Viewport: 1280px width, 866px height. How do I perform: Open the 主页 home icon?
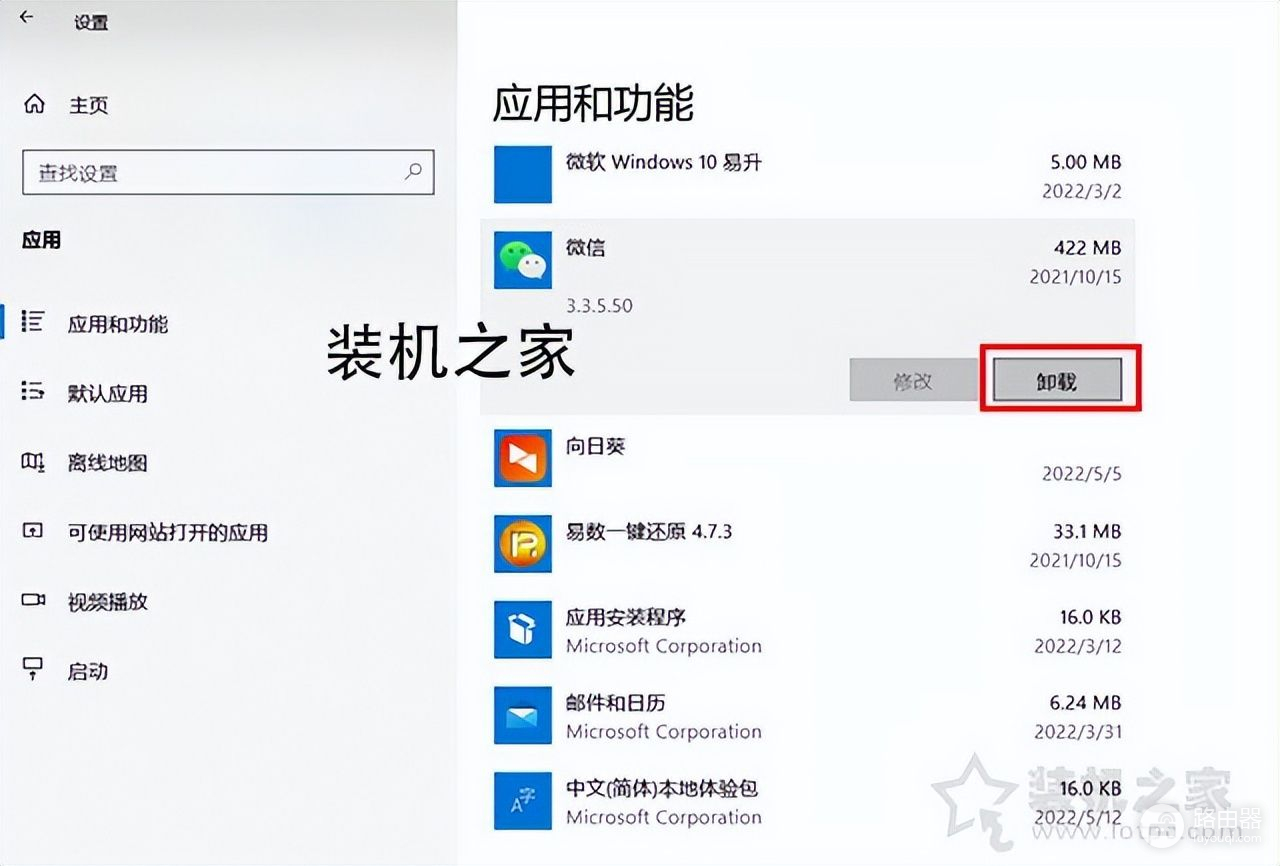point(35,104)
